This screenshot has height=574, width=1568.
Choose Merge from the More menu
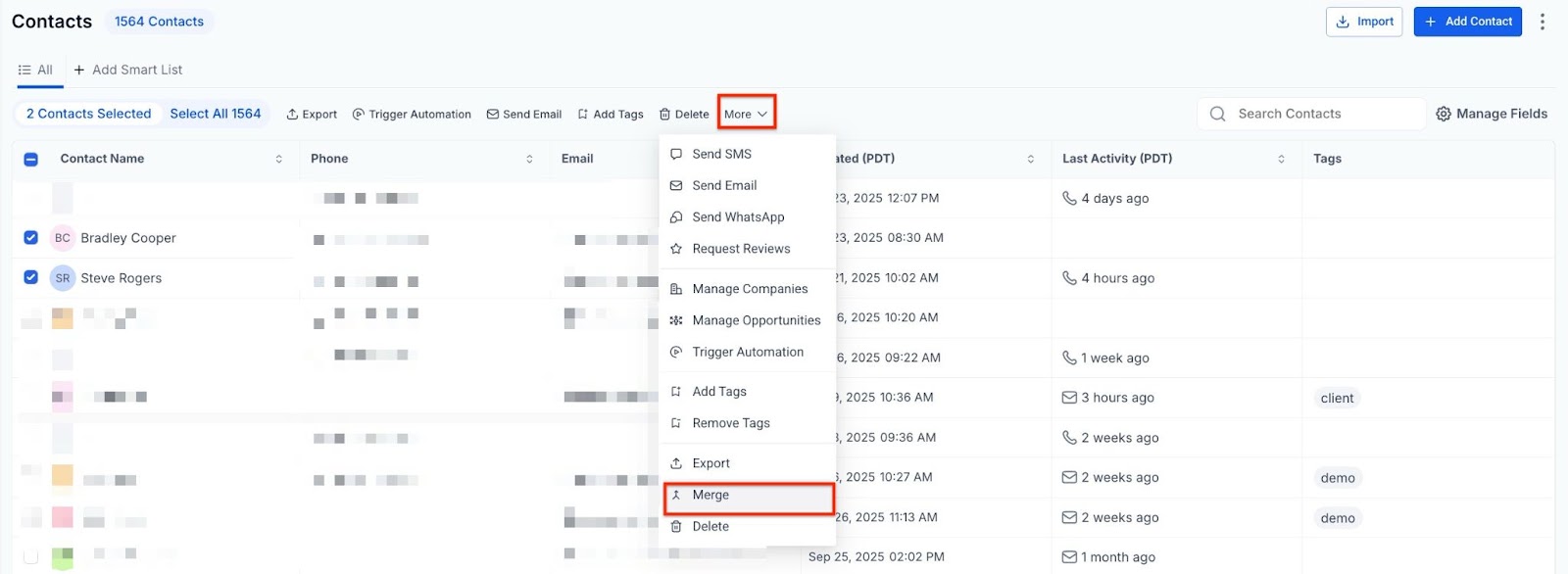pyautogui.click(x=710, y=496)
